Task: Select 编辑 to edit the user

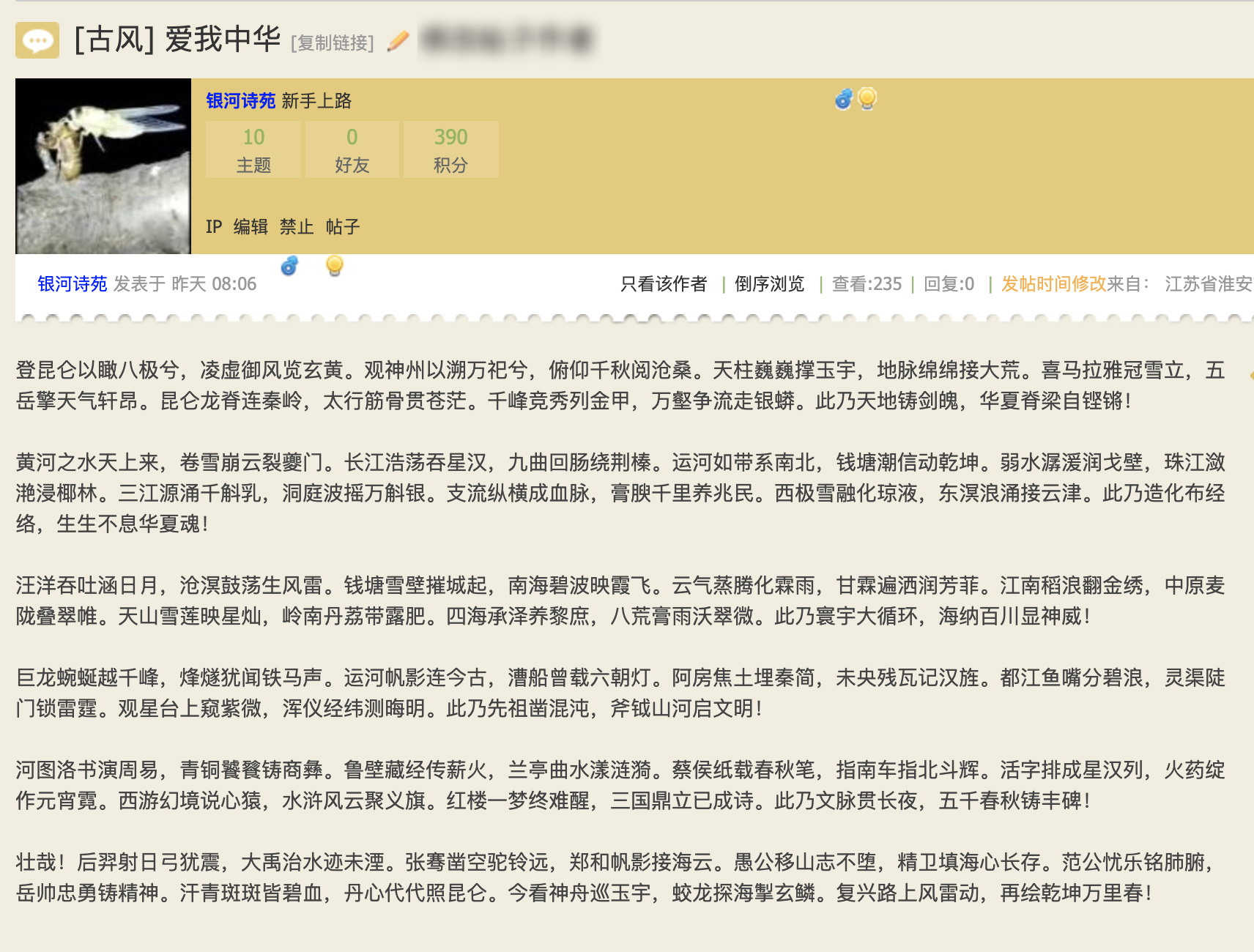Action: click(251, 227)
